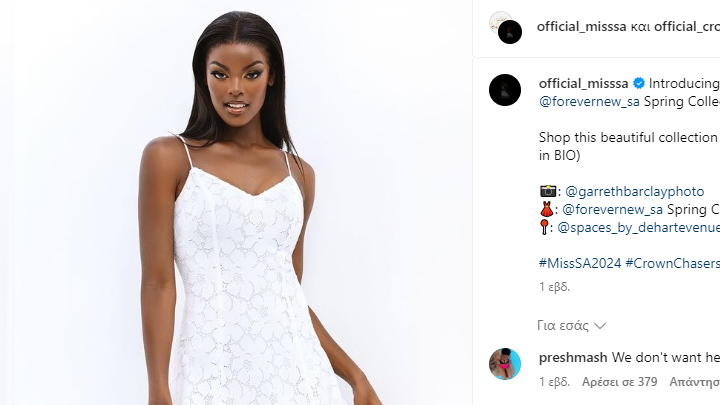Expand the 'Για εσάς' comment sorting dropdown

click(571, 326)
